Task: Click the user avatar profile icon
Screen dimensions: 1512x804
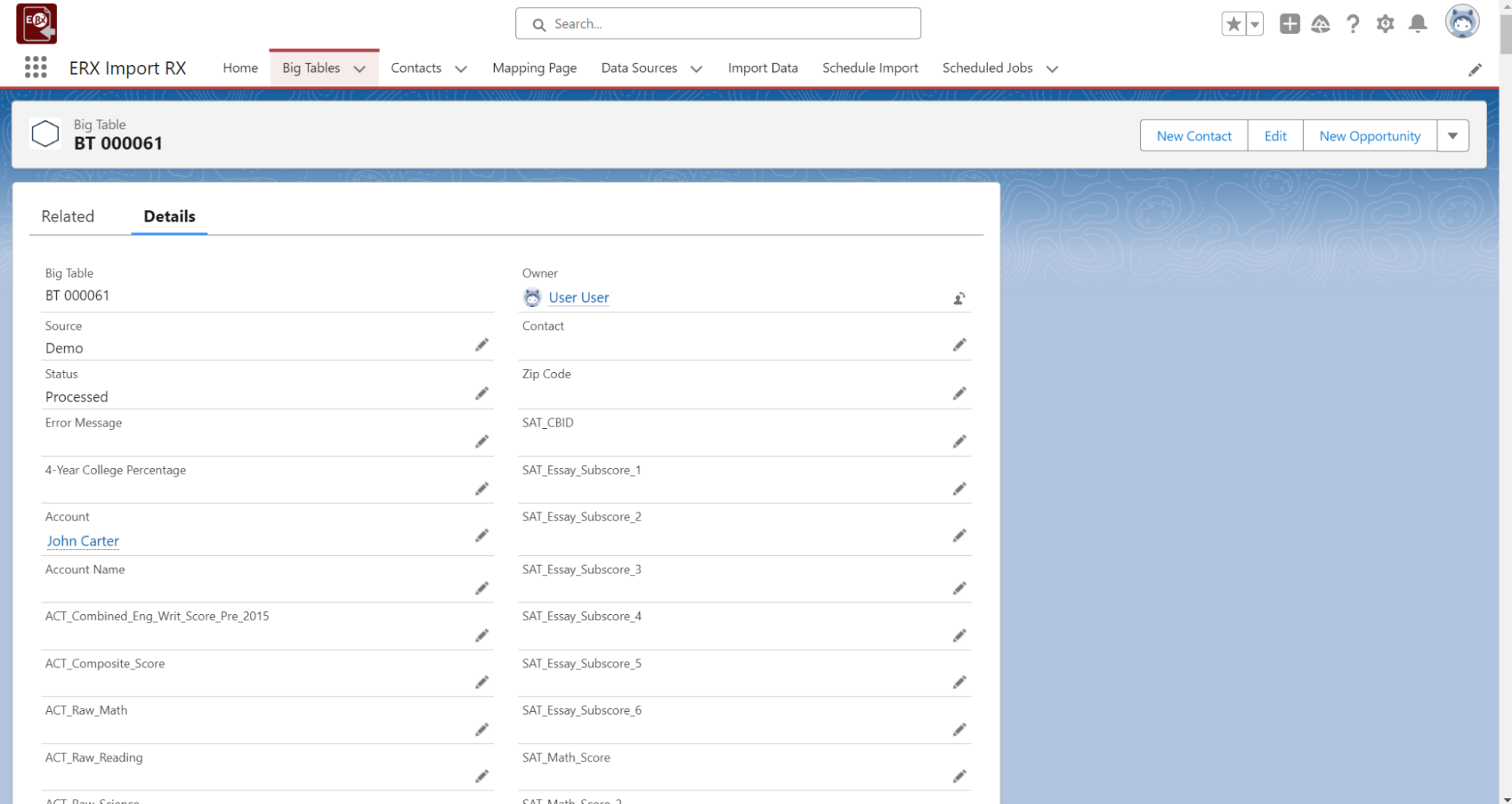Action: pos(1461,23)
